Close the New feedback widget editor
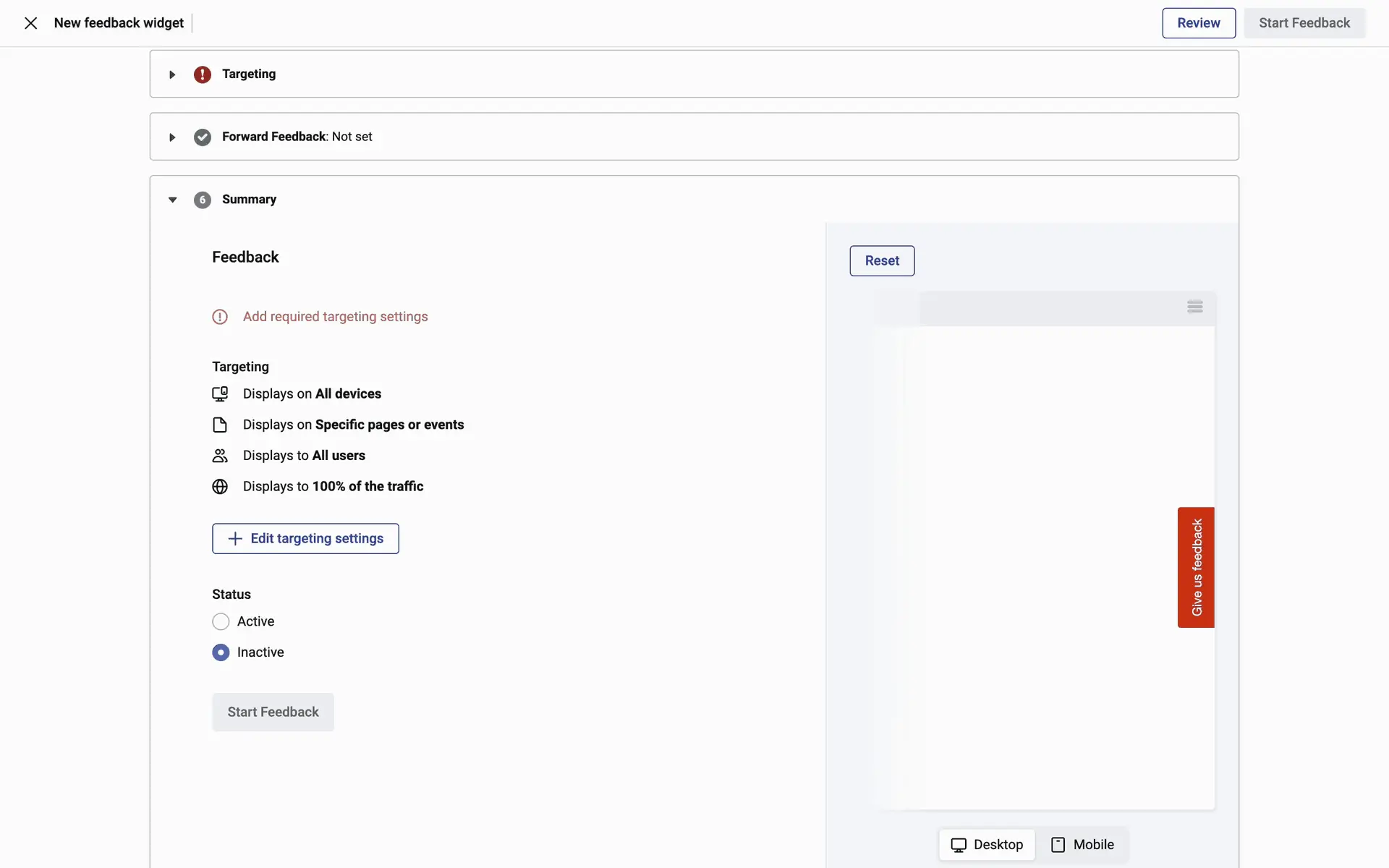This screenshot has width=1389, height=868. click(x=30, y=23)
